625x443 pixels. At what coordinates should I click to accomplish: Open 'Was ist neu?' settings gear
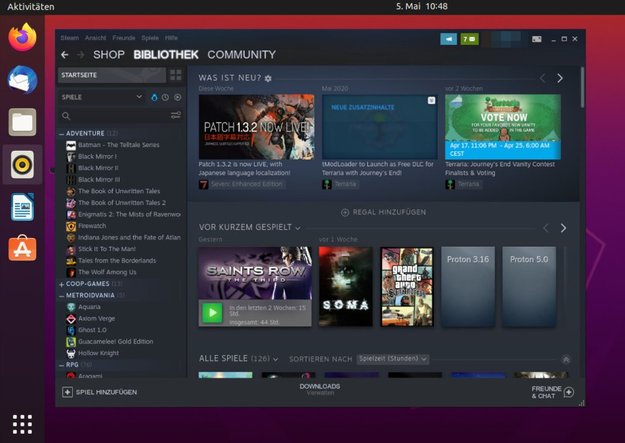coord(268,79)
